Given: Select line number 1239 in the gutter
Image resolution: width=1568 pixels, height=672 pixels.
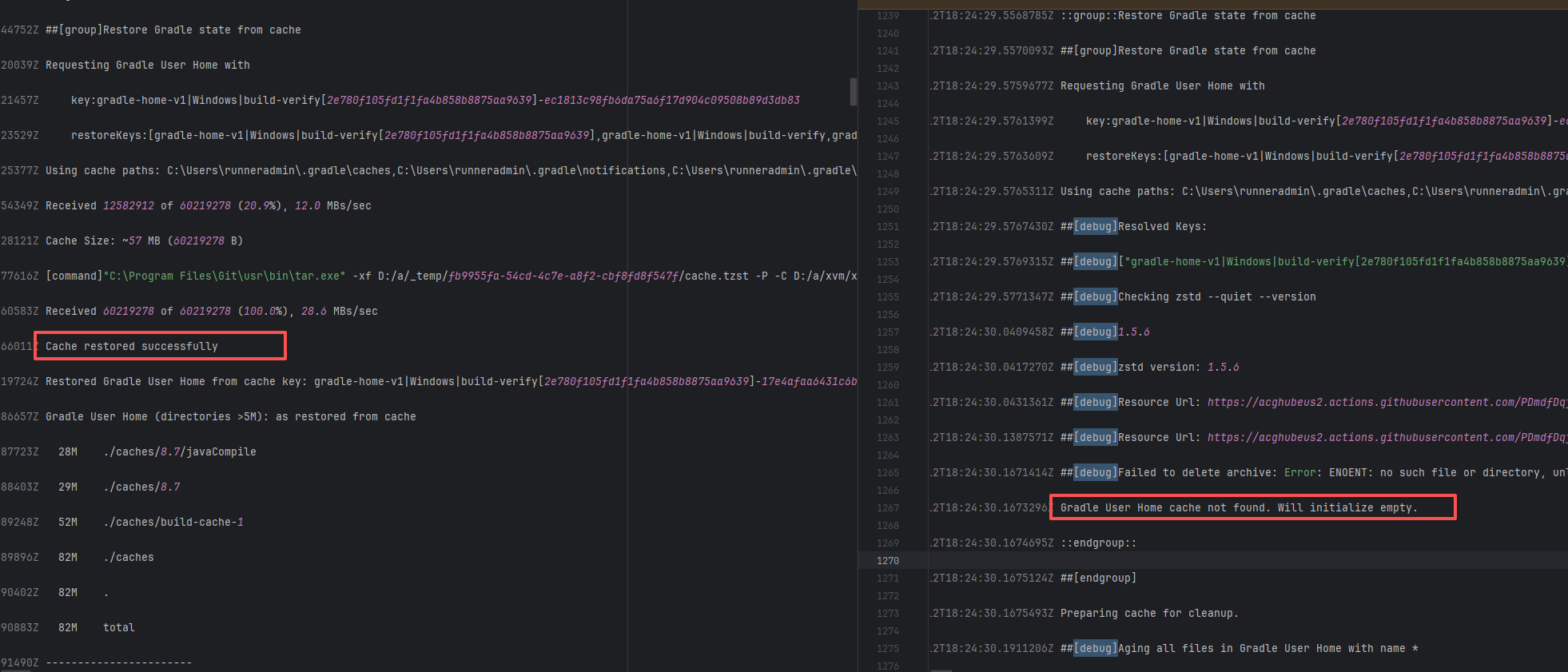Looking at the screenshot, I should pyautogui.click(x=887, y=16).
